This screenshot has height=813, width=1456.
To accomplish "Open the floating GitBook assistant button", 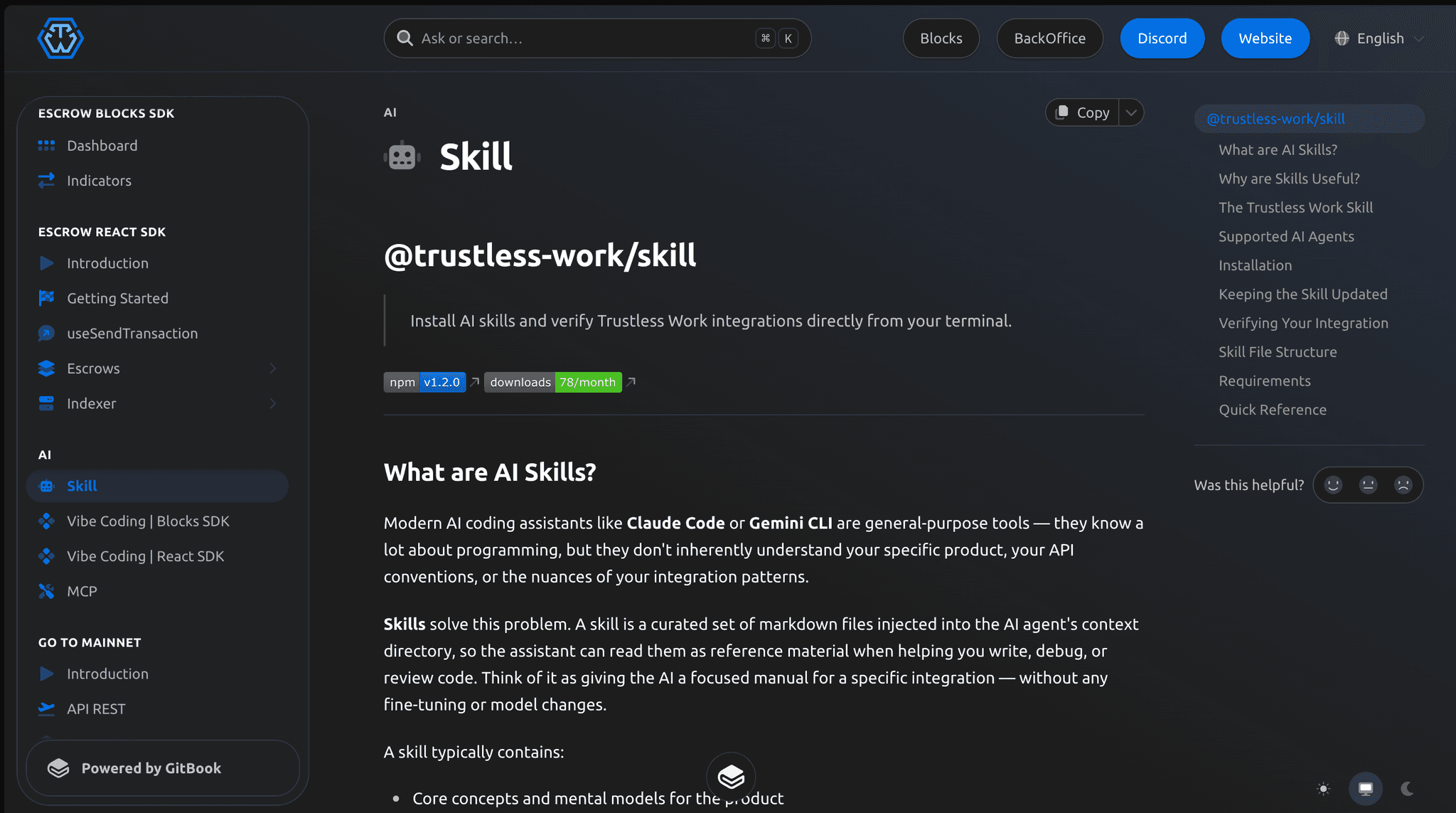I will 731,777.
